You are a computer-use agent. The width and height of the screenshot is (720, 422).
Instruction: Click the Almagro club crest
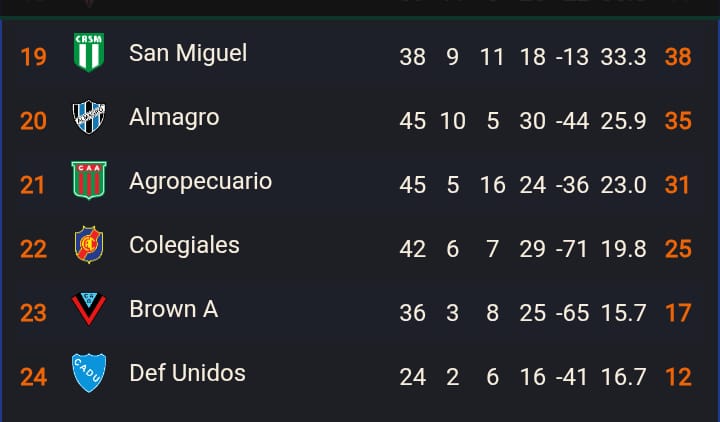89,118
